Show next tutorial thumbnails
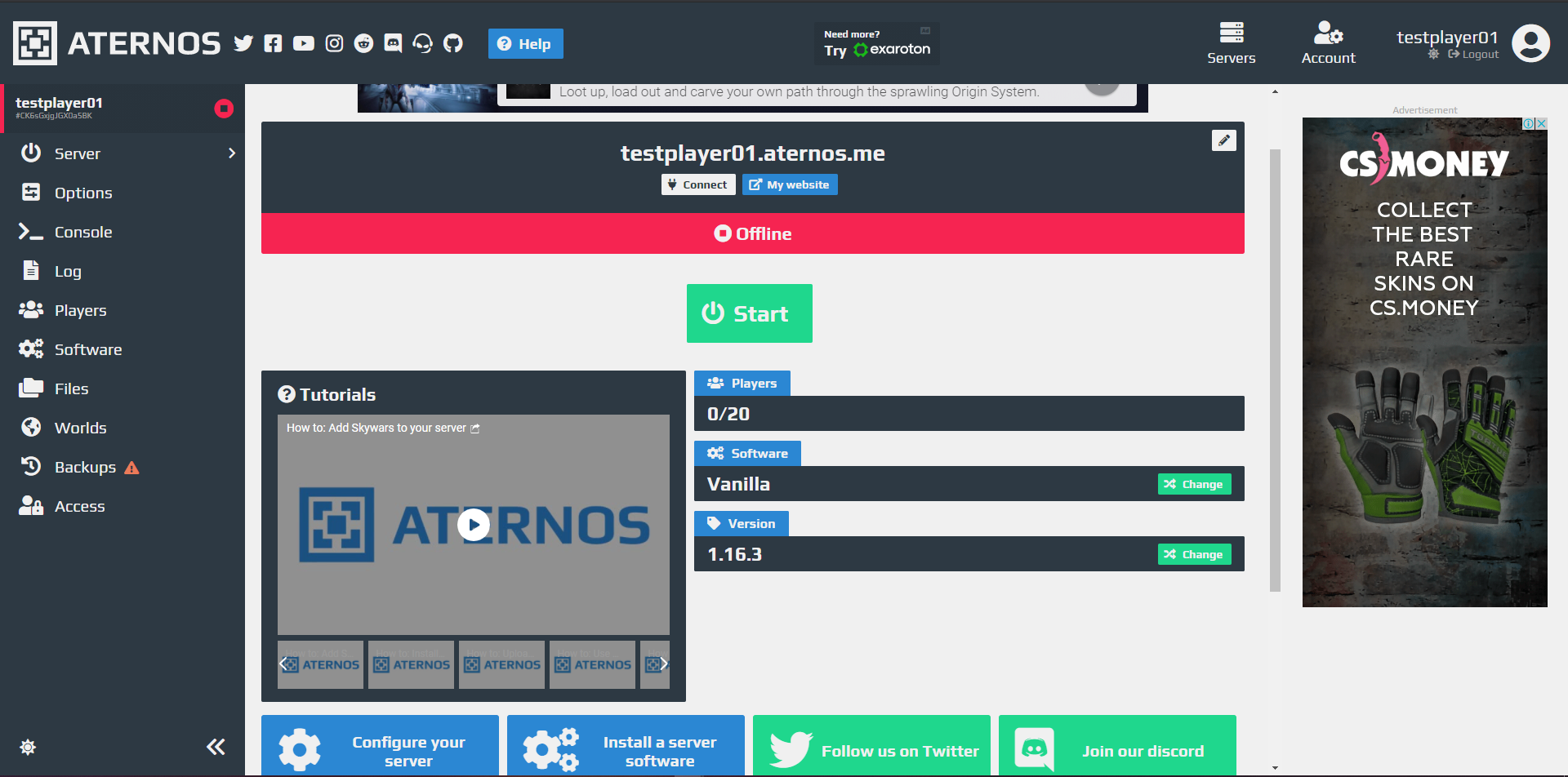Viewport: 1568px width, 777px height. point(664,664)
